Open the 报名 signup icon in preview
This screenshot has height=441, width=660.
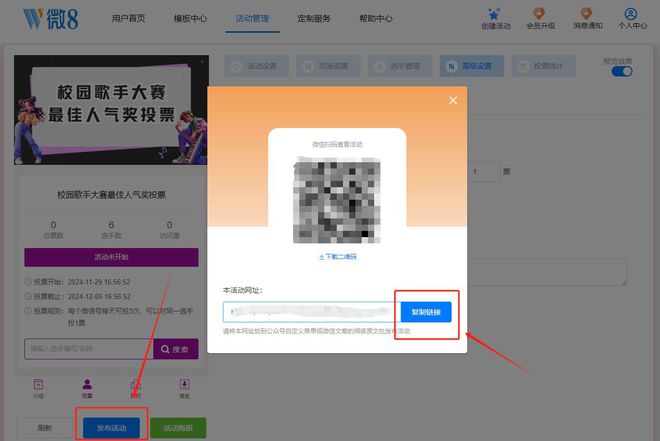tap(184, 388)
